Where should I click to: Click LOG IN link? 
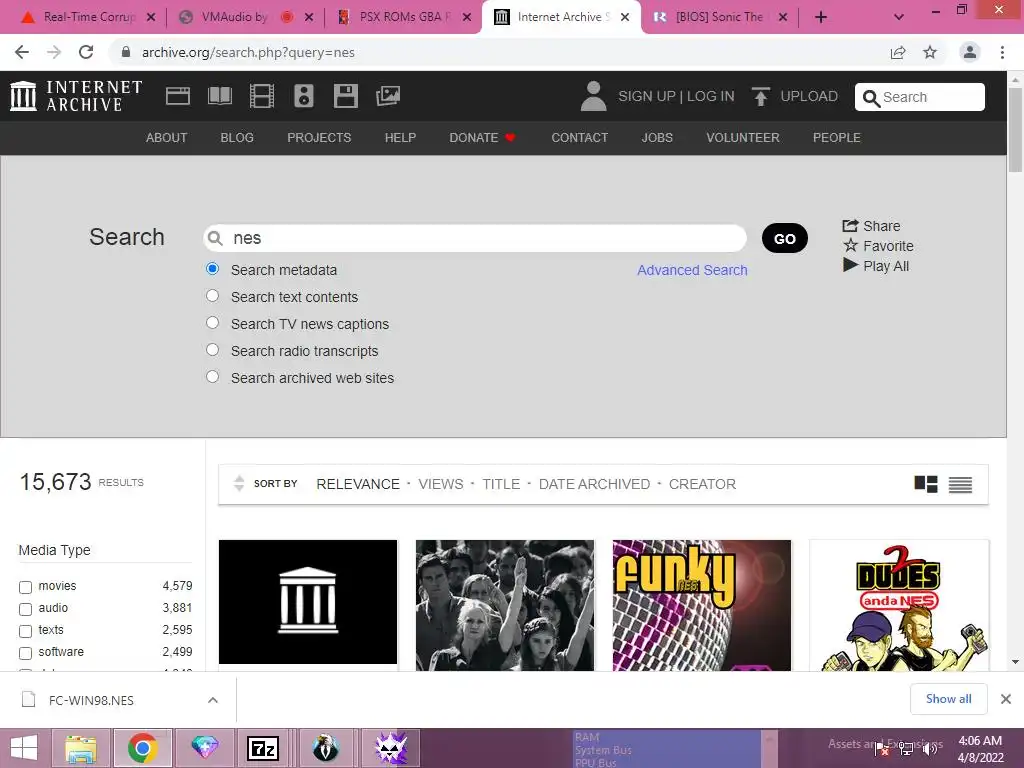(711, 96)
